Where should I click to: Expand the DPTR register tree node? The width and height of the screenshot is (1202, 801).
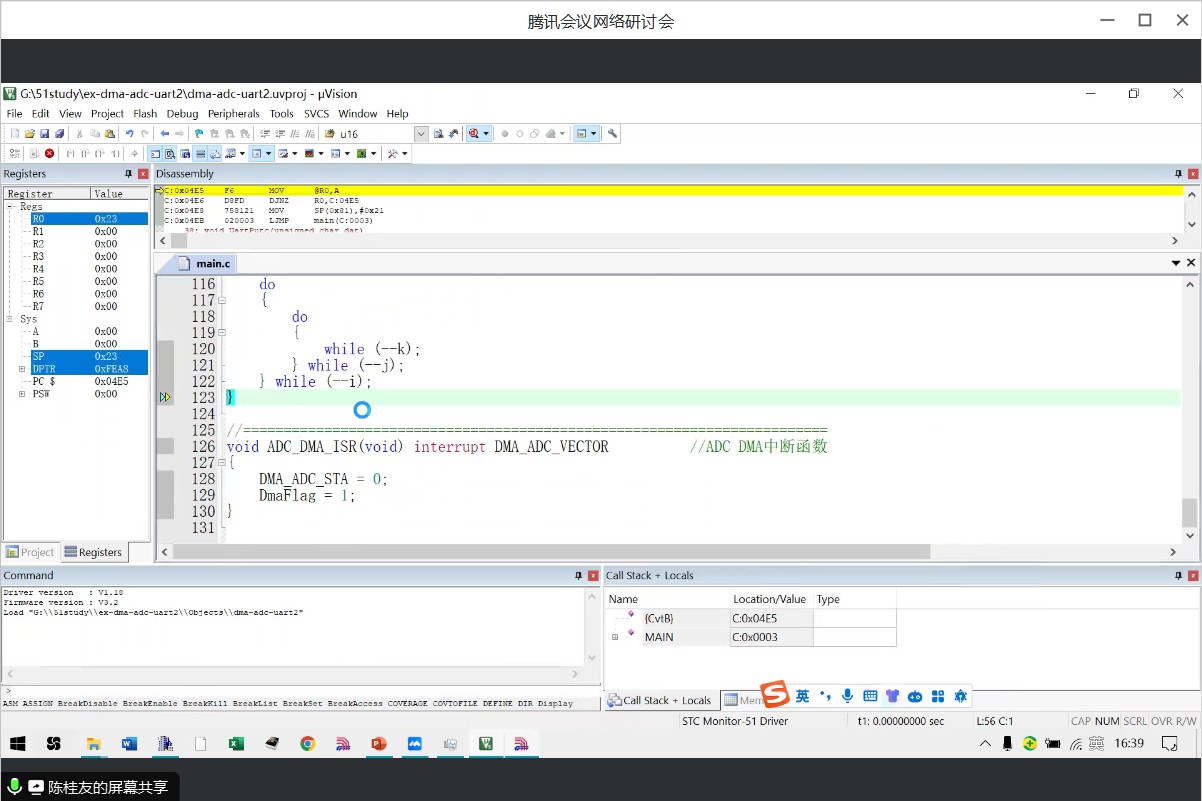[22, 369]
